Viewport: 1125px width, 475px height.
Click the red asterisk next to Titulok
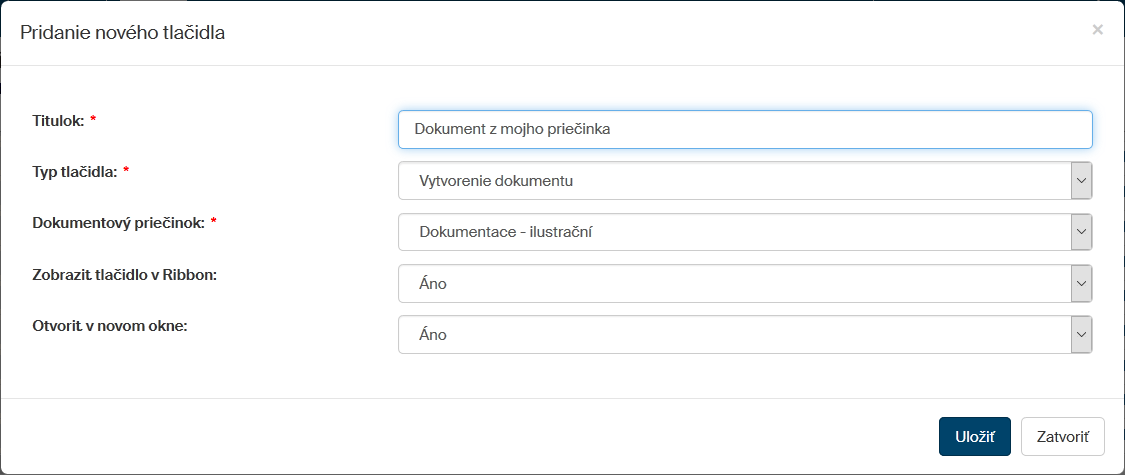coord(93,120)
